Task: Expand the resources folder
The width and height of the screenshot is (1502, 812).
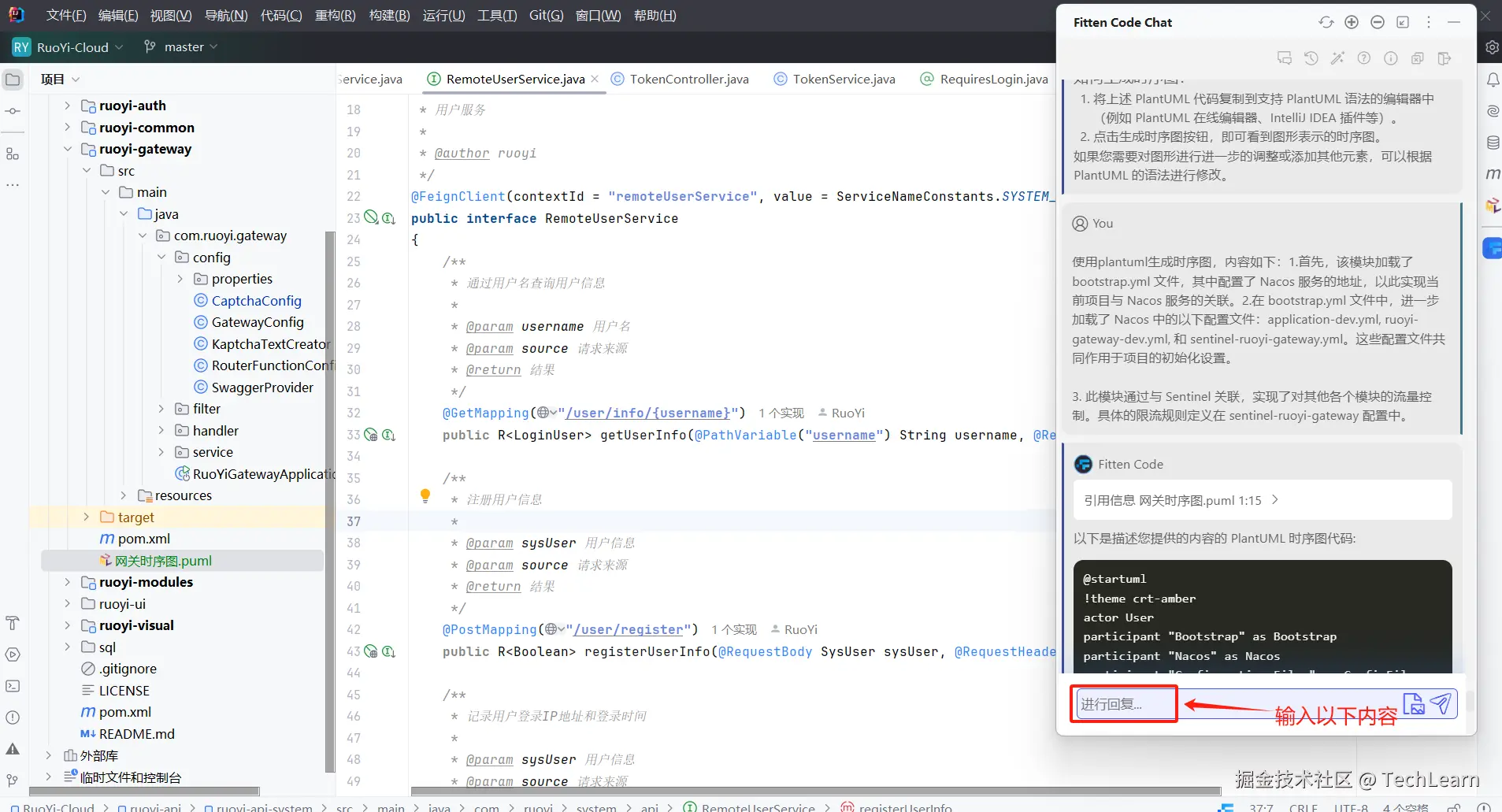Action: [x=124, y=495]
